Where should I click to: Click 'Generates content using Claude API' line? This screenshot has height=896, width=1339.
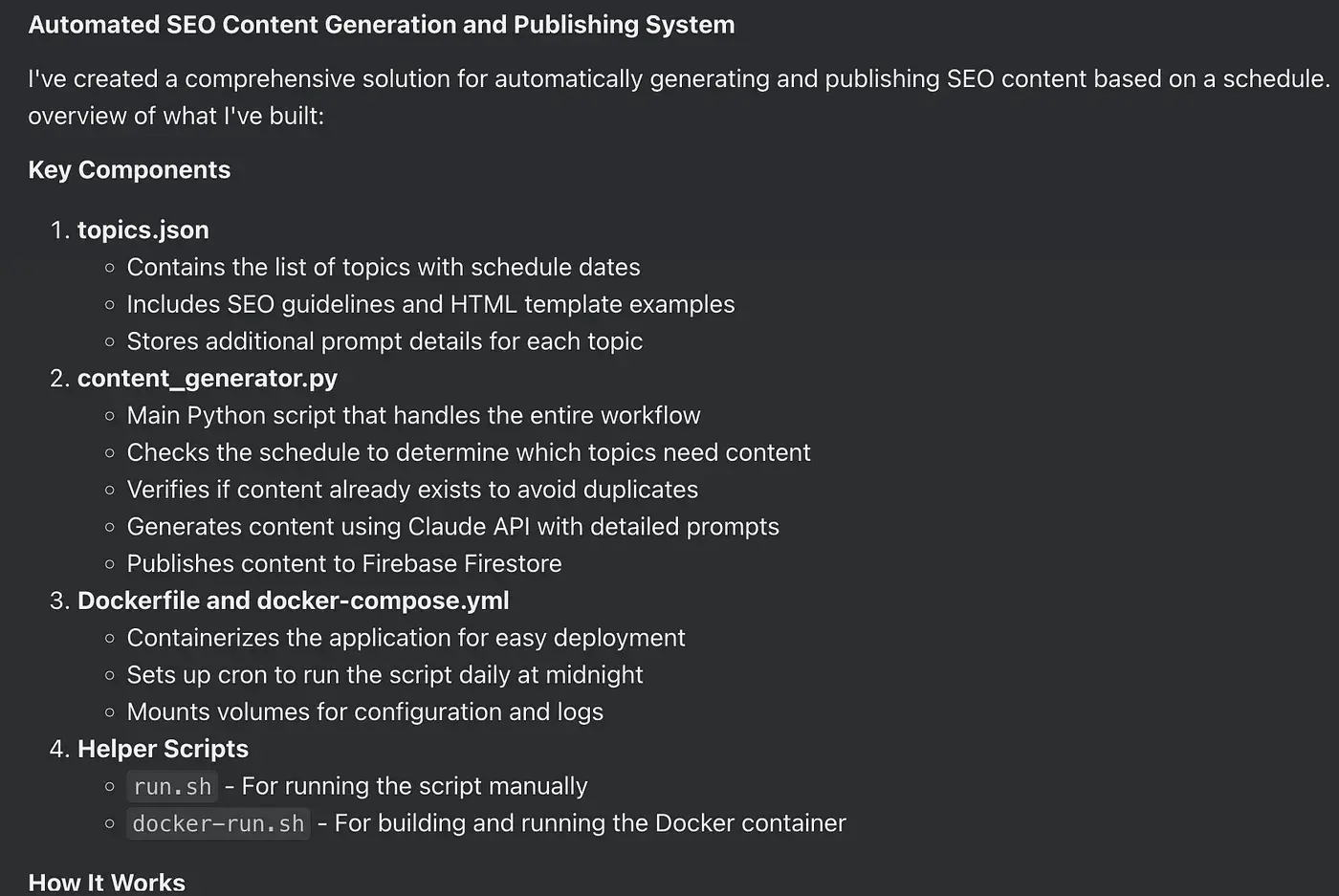pos(453,527)
